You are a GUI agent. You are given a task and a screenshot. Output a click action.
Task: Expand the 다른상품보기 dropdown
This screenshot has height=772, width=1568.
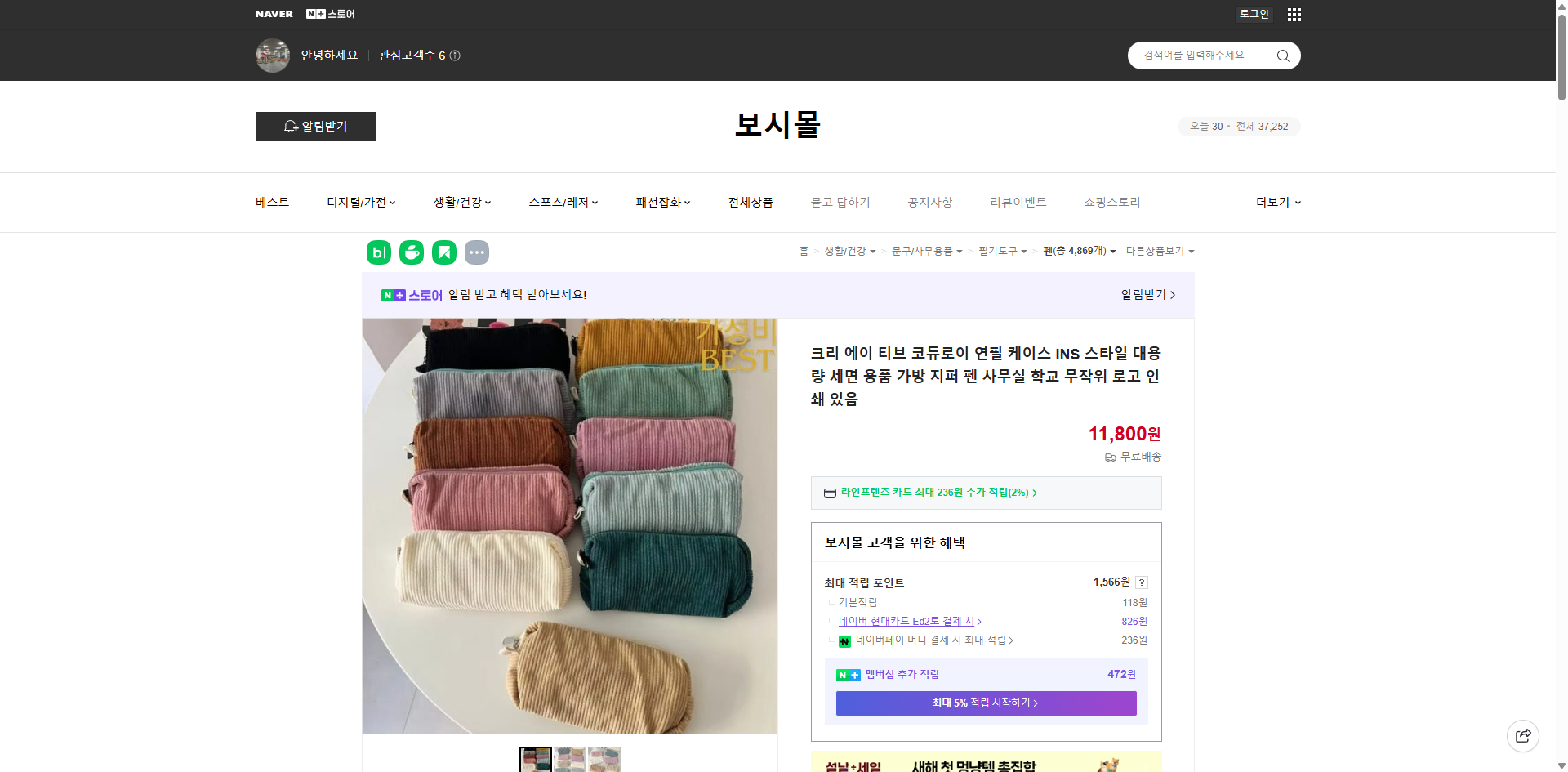tap(1160, 251)
